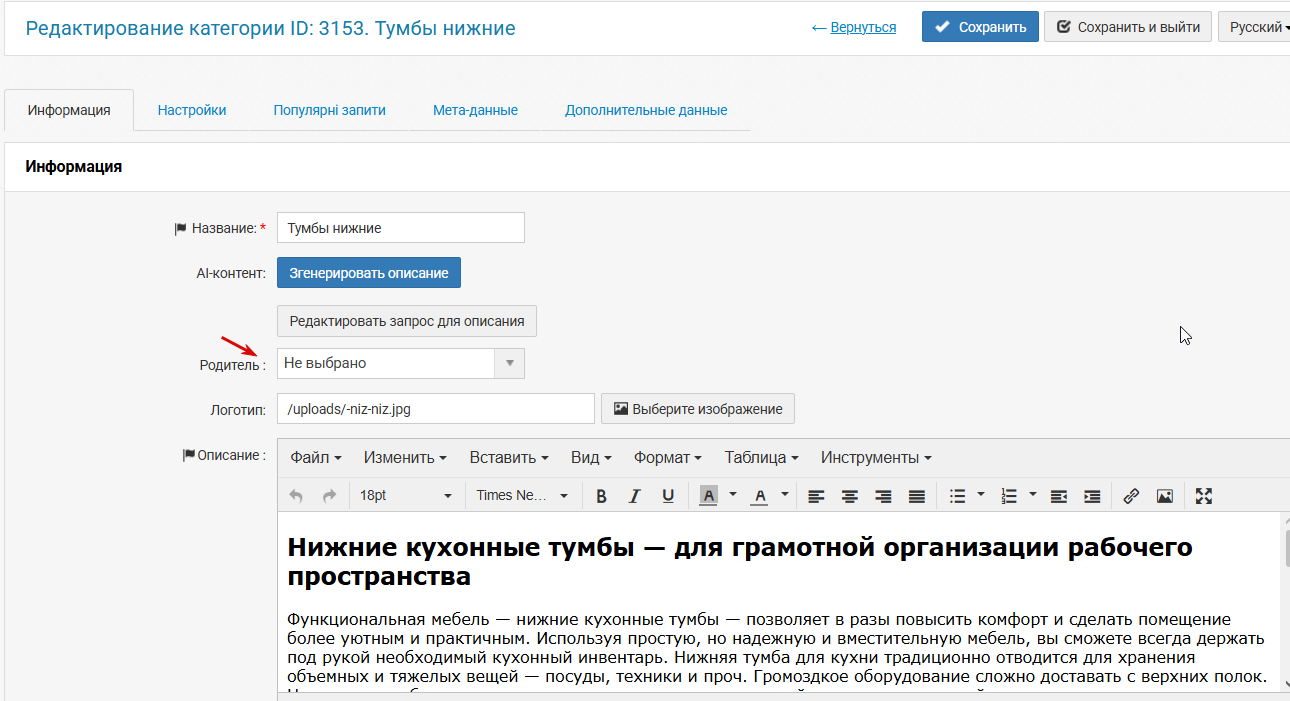1290x701 pixels.
Task: Open the Мета-данные tab
Action: (475, 110)
